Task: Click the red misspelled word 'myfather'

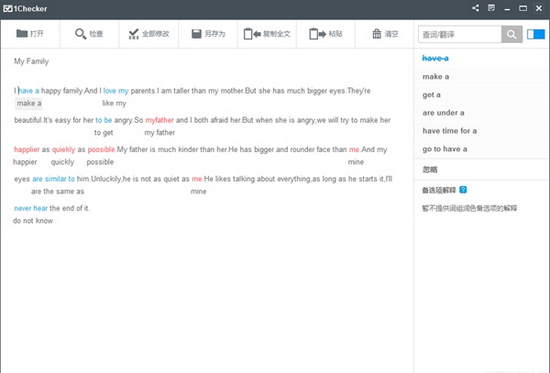Action: tap(160, 120)
